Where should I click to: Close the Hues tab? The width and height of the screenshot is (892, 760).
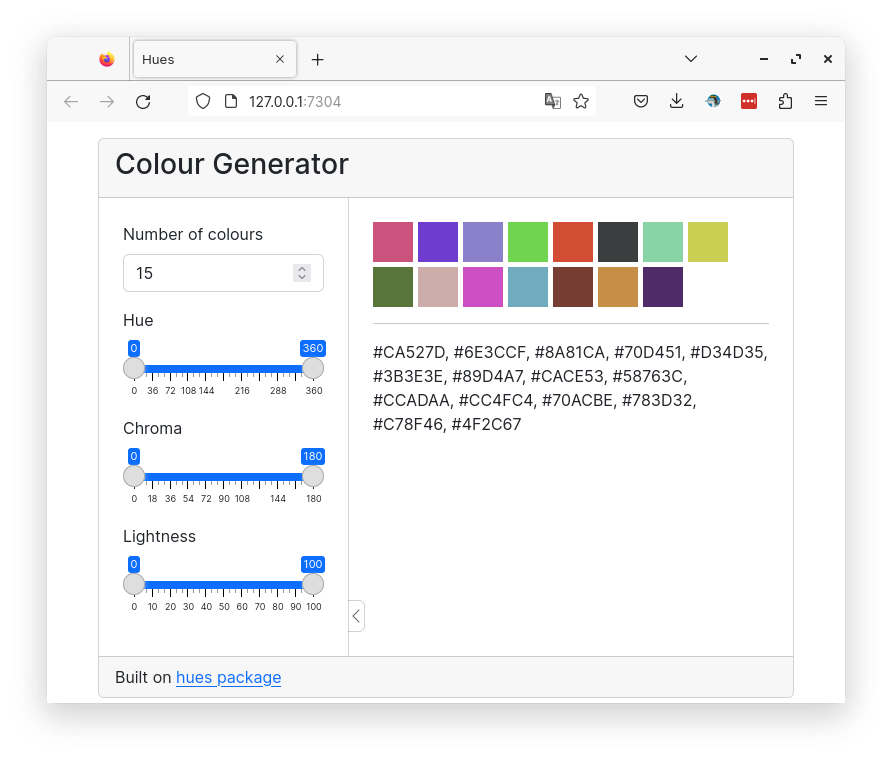point(280,59)
